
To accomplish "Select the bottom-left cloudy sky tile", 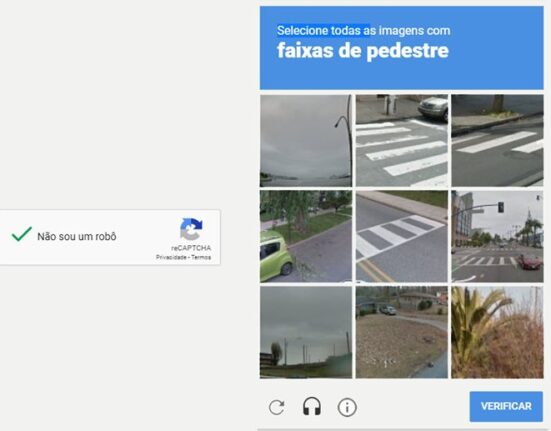I will pos(306,332).
